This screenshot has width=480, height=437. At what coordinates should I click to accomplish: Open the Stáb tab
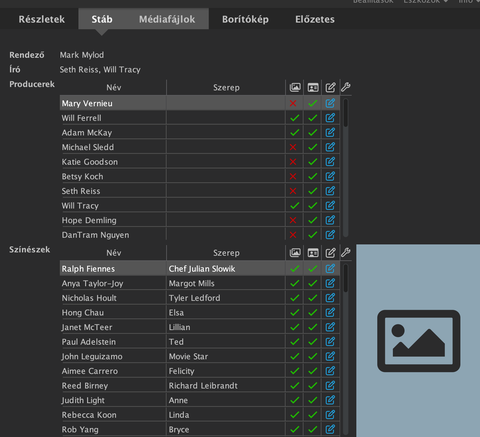pyautogui.click(x=102, y=19)
